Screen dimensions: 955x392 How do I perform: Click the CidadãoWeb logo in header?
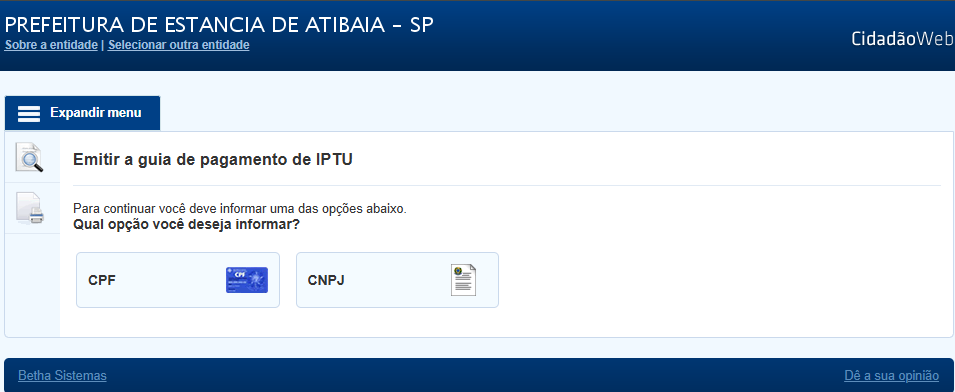click(903, 39)
